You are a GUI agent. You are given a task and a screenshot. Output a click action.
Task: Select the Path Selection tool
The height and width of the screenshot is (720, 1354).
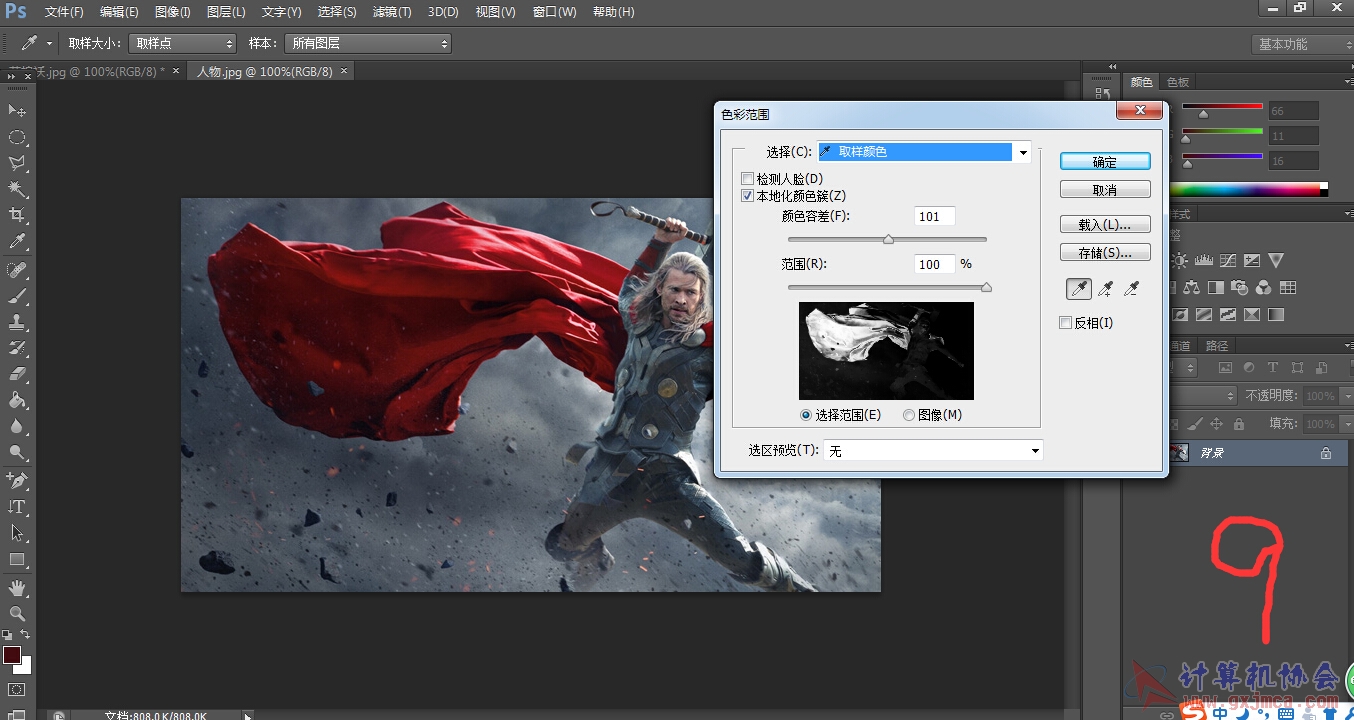17,534
